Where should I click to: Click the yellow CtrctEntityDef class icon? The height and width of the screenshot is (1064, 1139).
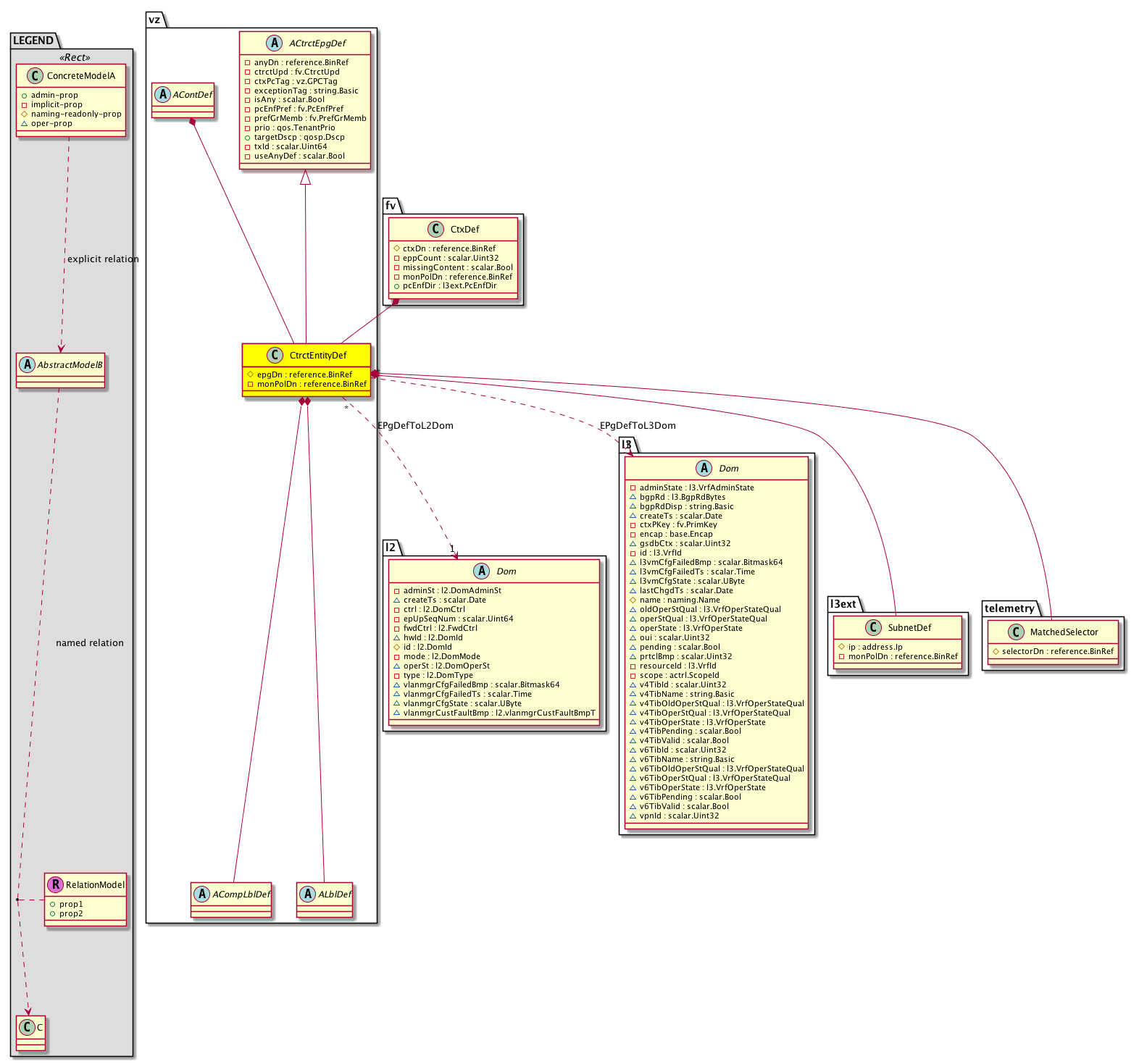(275, 356)
